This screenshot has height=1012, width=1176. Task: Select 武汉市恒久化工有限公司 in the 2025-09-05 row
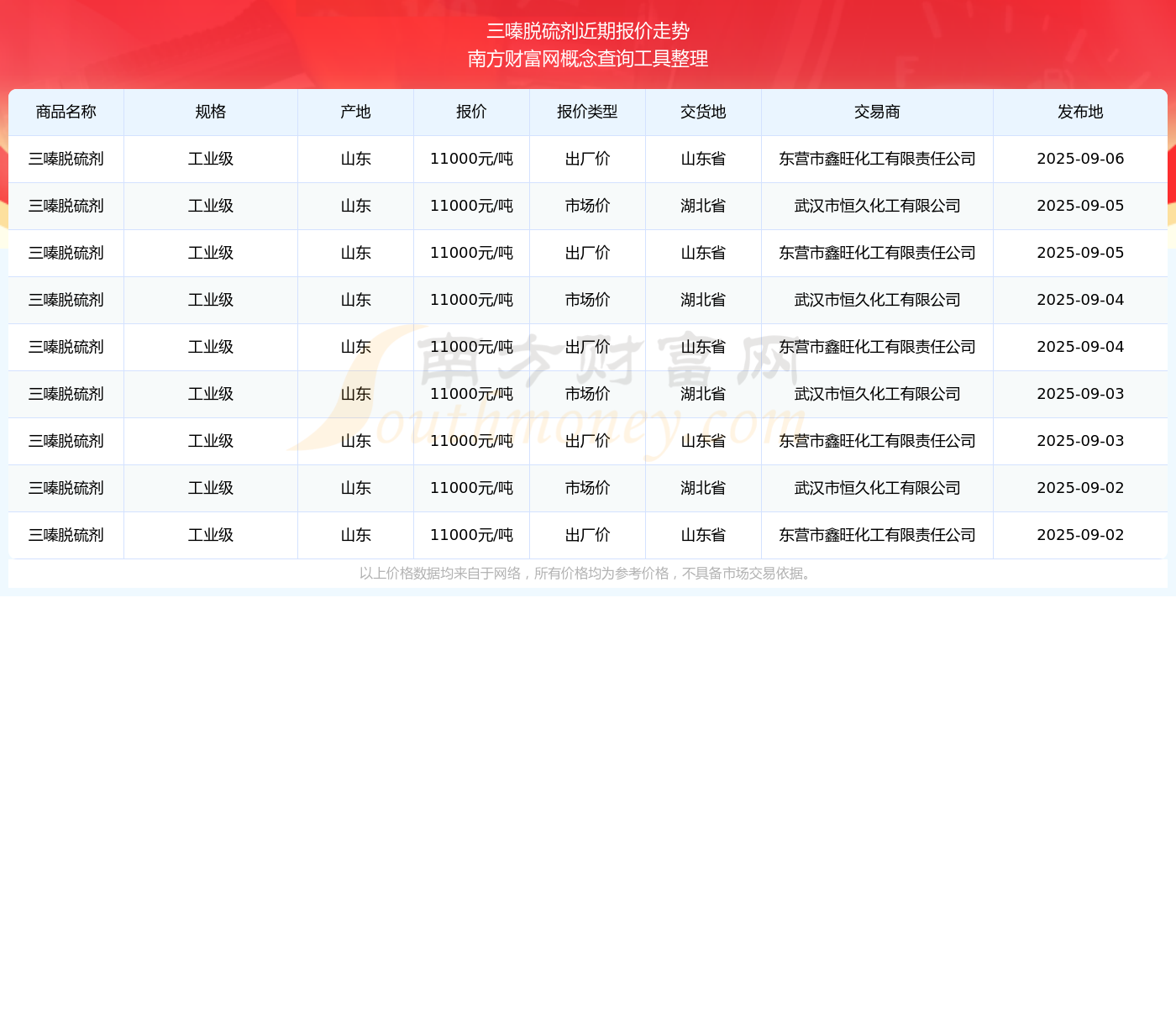pyautogui.click(x=878, y=207)
